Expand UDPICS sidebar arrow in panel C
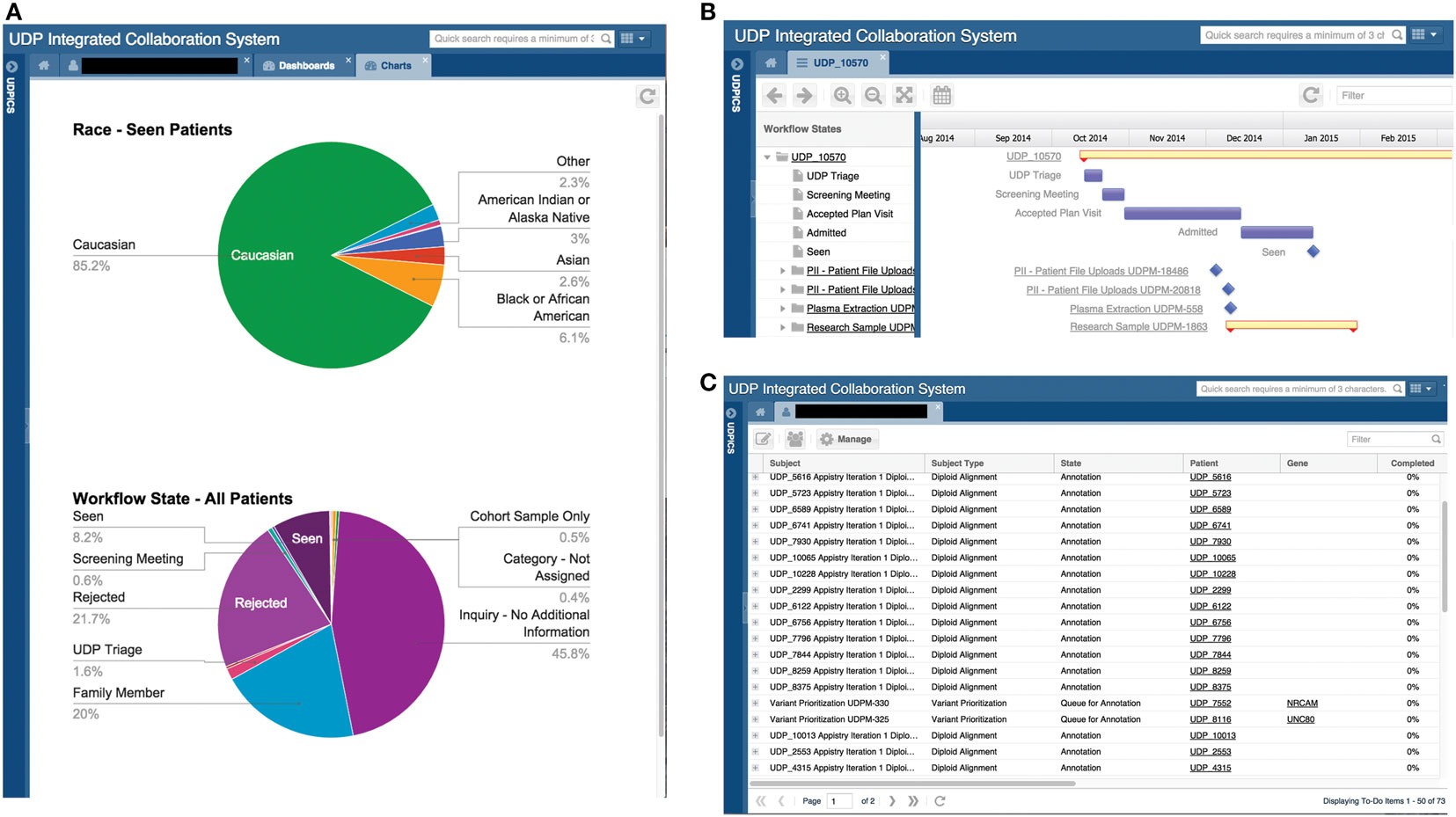The image size is (1456, 817). [731, 413]
